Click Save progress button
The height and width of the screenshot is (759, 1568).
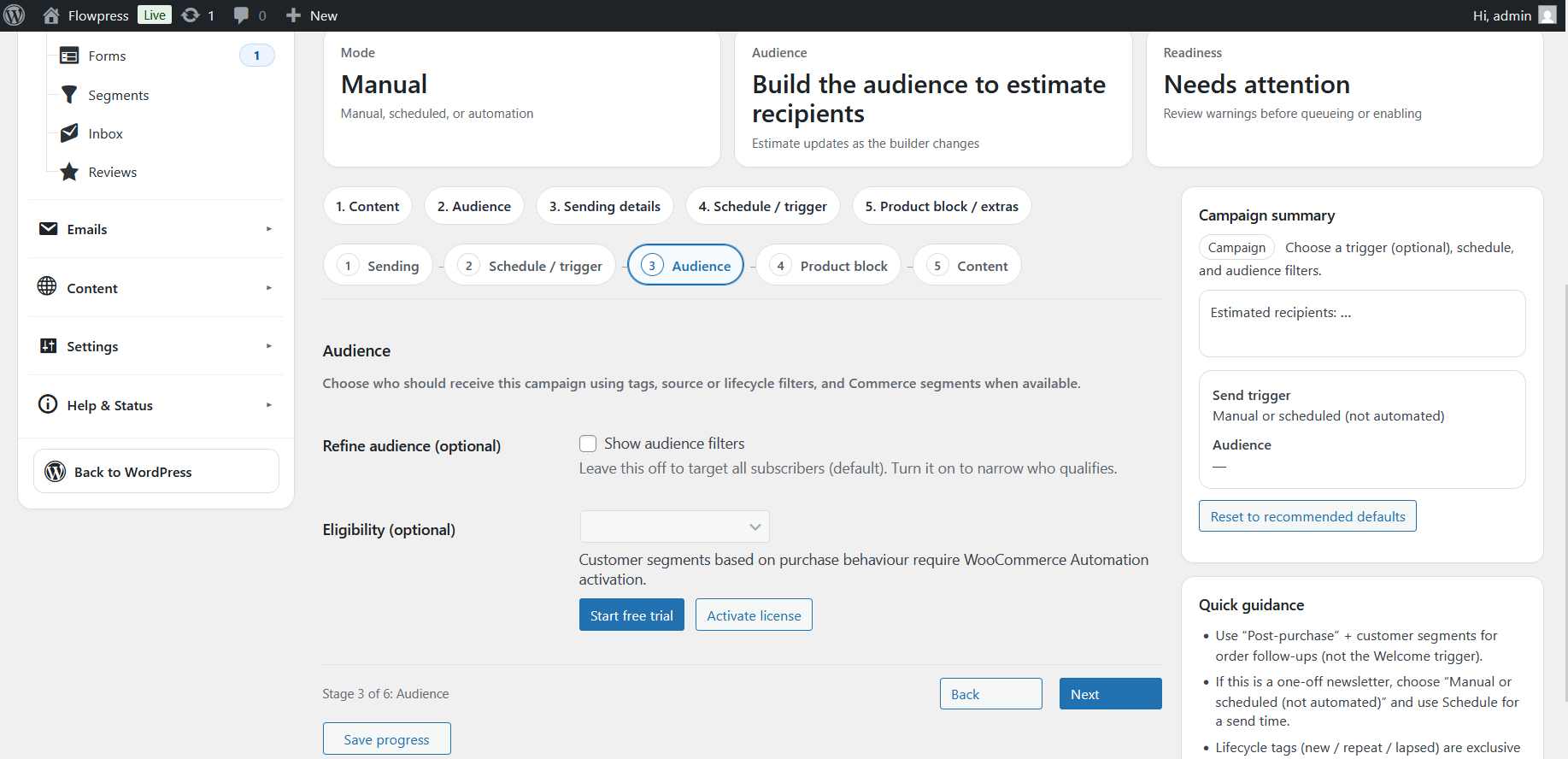click(386, 739)
